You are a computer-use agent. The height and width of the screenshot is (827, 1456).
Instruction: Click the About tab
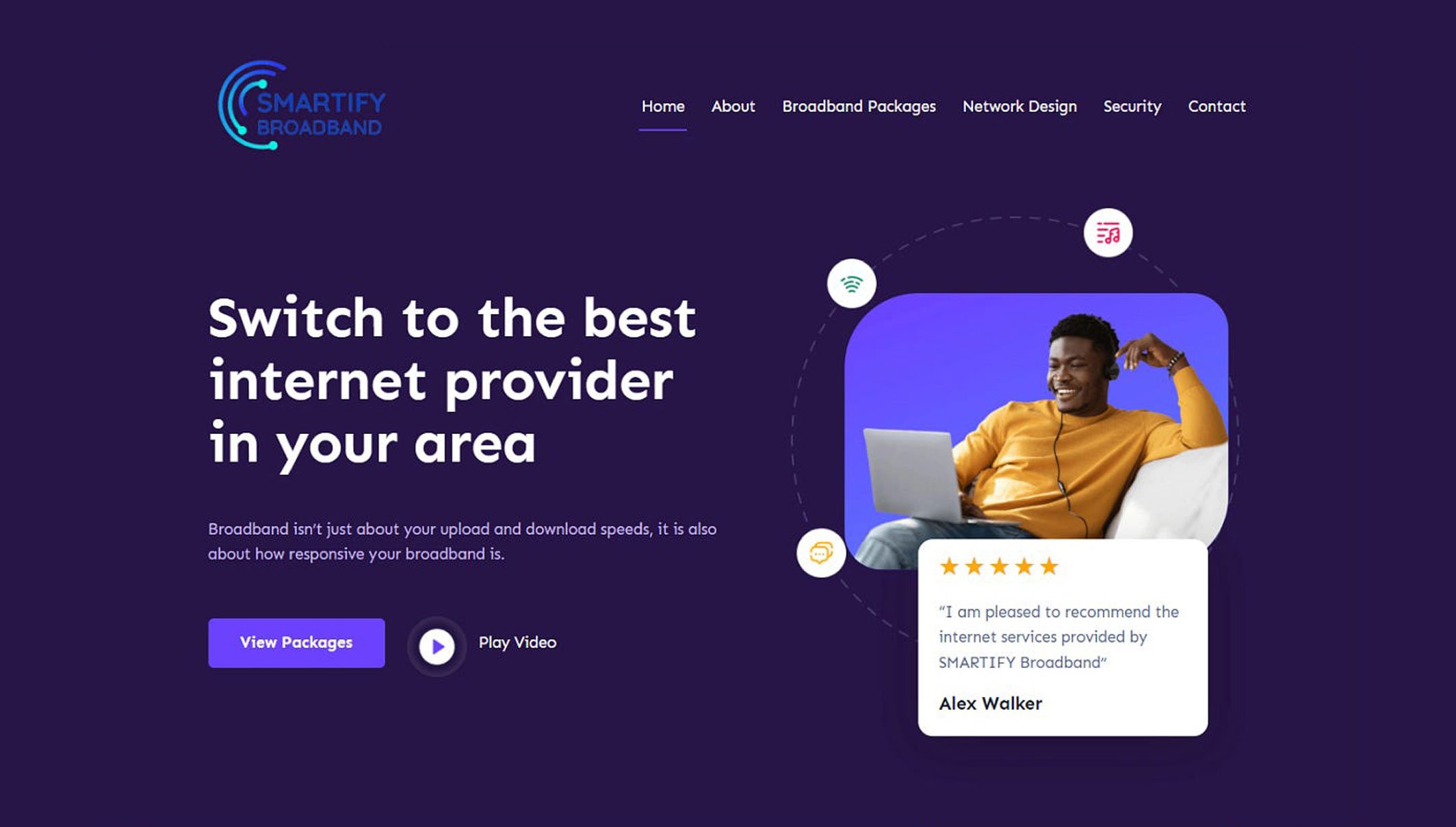click(x=733, y=106)
